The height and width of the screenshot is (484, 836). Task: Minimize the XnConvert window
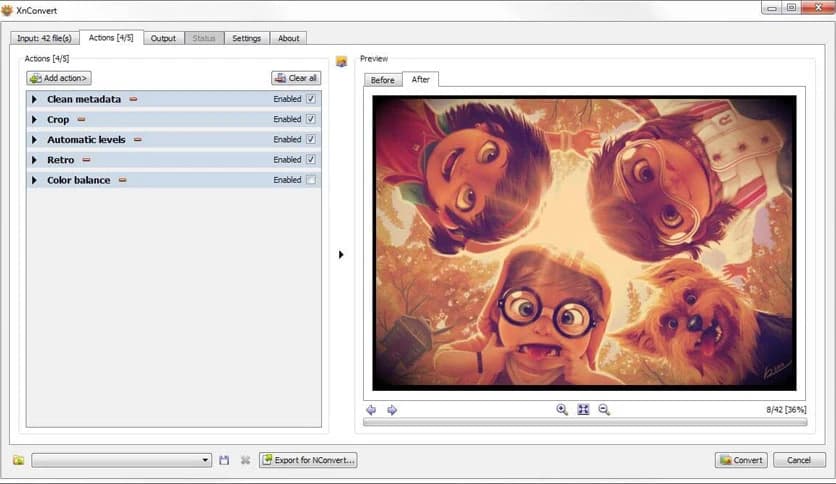(772, 7)
